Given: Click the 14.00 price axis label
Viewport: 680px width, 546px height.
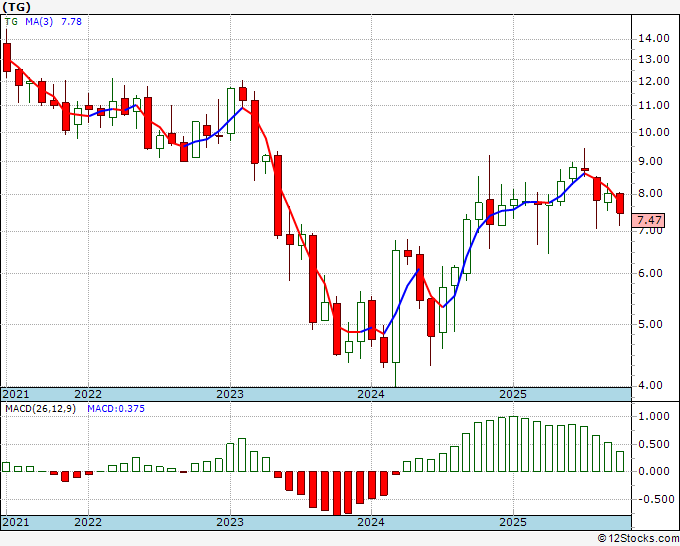Looking at the screenshot, I should coord(654,39).
